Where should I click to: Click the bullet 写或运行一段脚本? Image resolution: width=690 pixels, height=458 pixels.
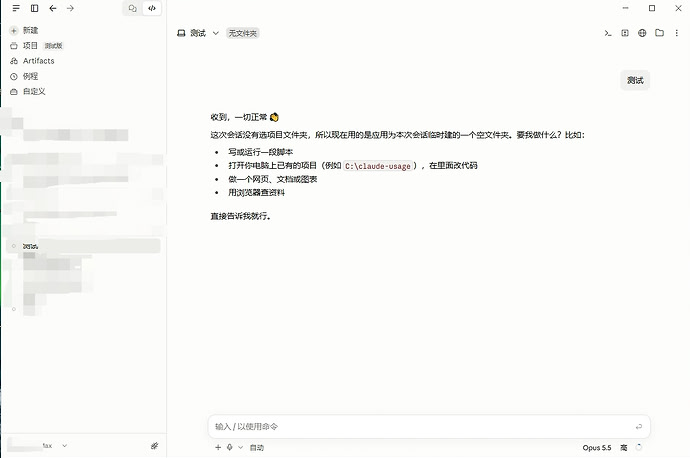click(x=260, y=152)
